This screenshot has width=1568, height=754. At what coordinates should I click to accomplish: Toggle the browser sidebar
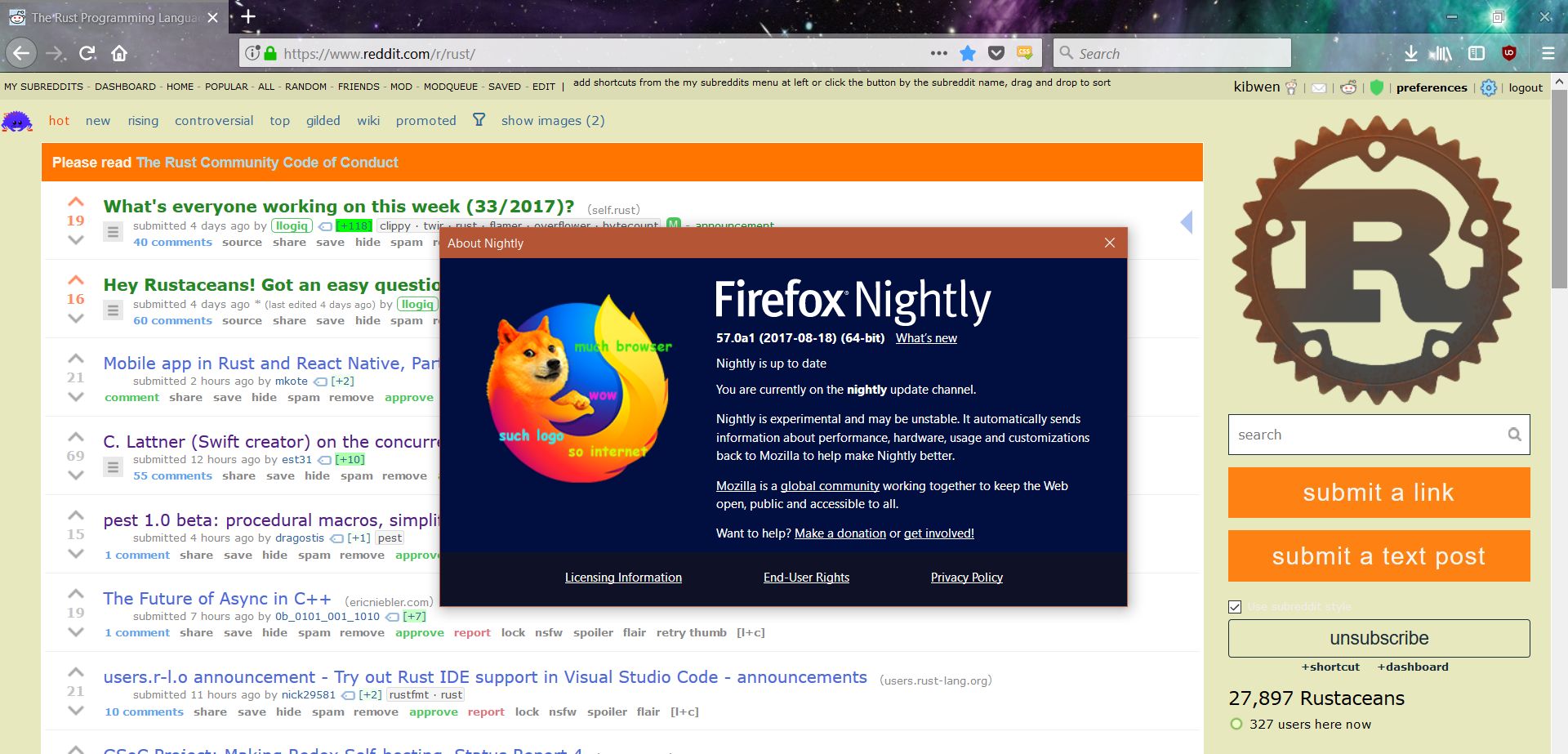point(1475,52)
